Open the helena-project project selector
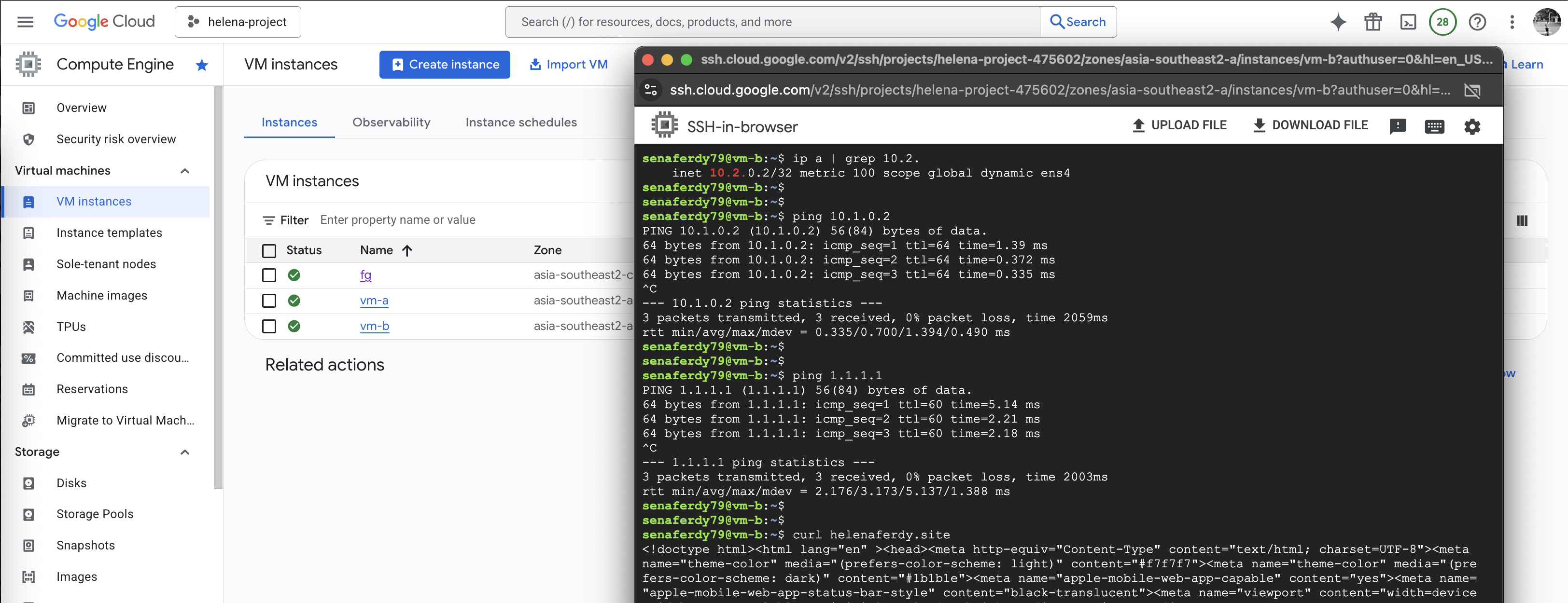Viewport: 1568px width, 603px height. pyautogui.click(x=238, y=23)
